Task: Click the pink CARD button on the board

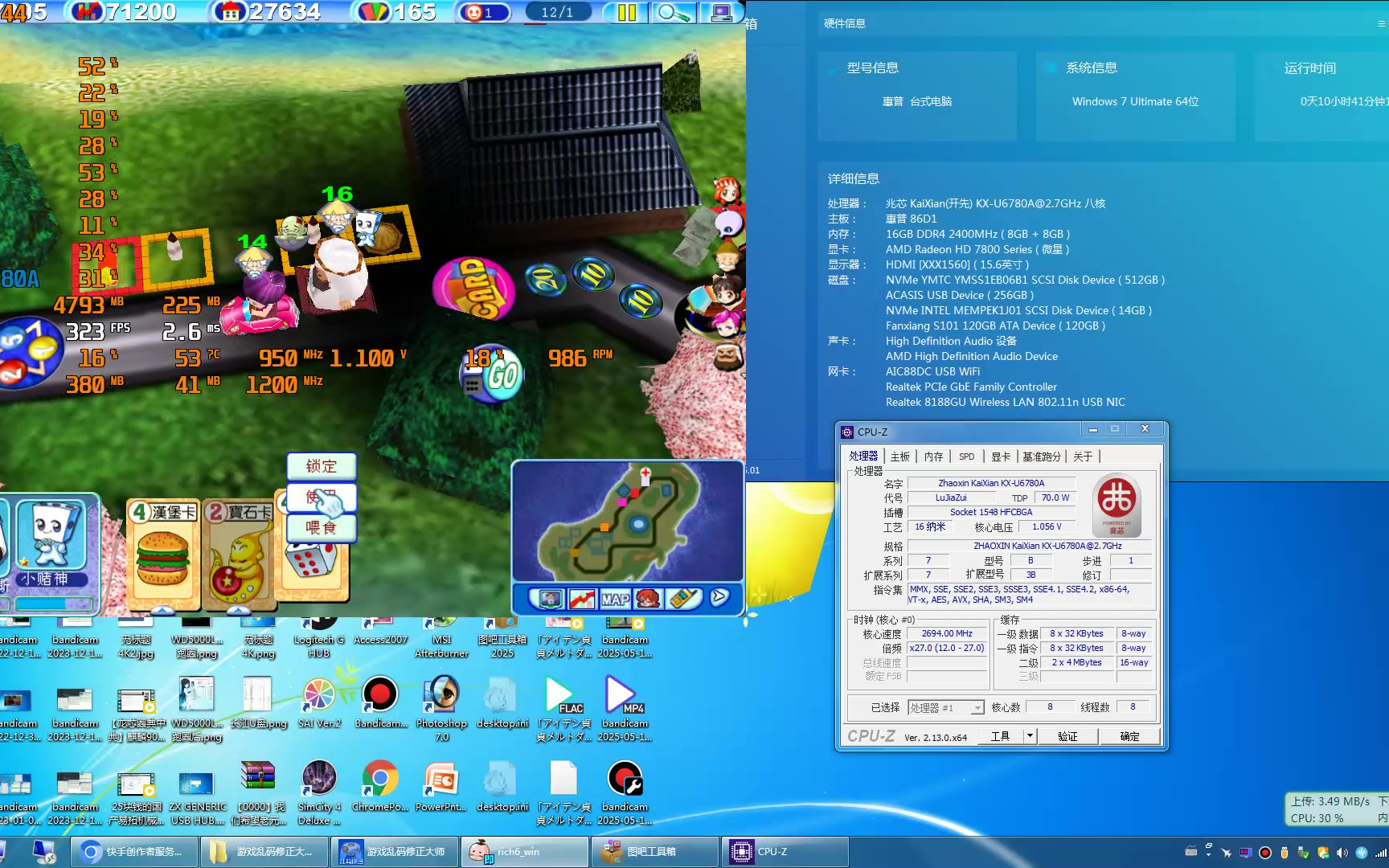Action: 473,289
